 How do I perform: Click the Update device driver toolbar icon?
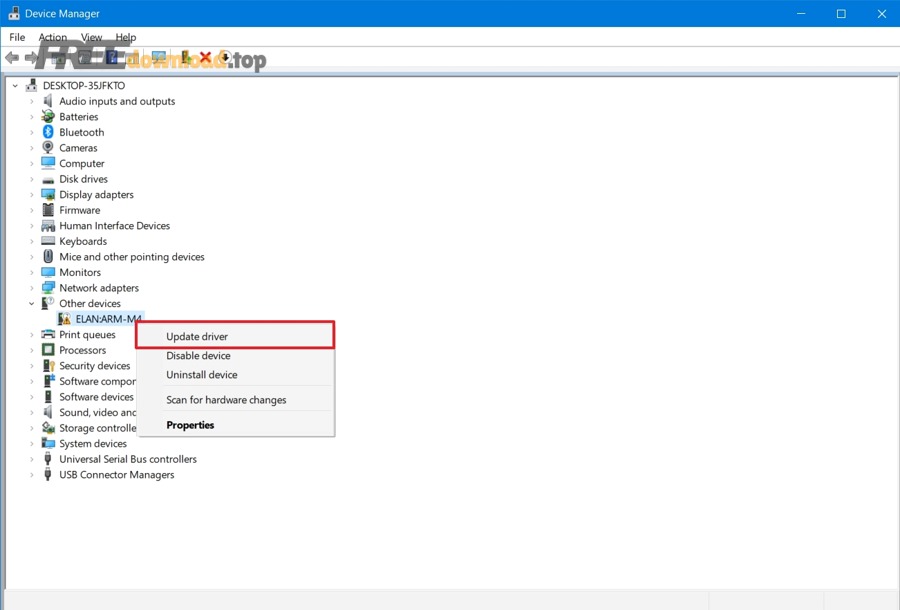click(185, 57)
